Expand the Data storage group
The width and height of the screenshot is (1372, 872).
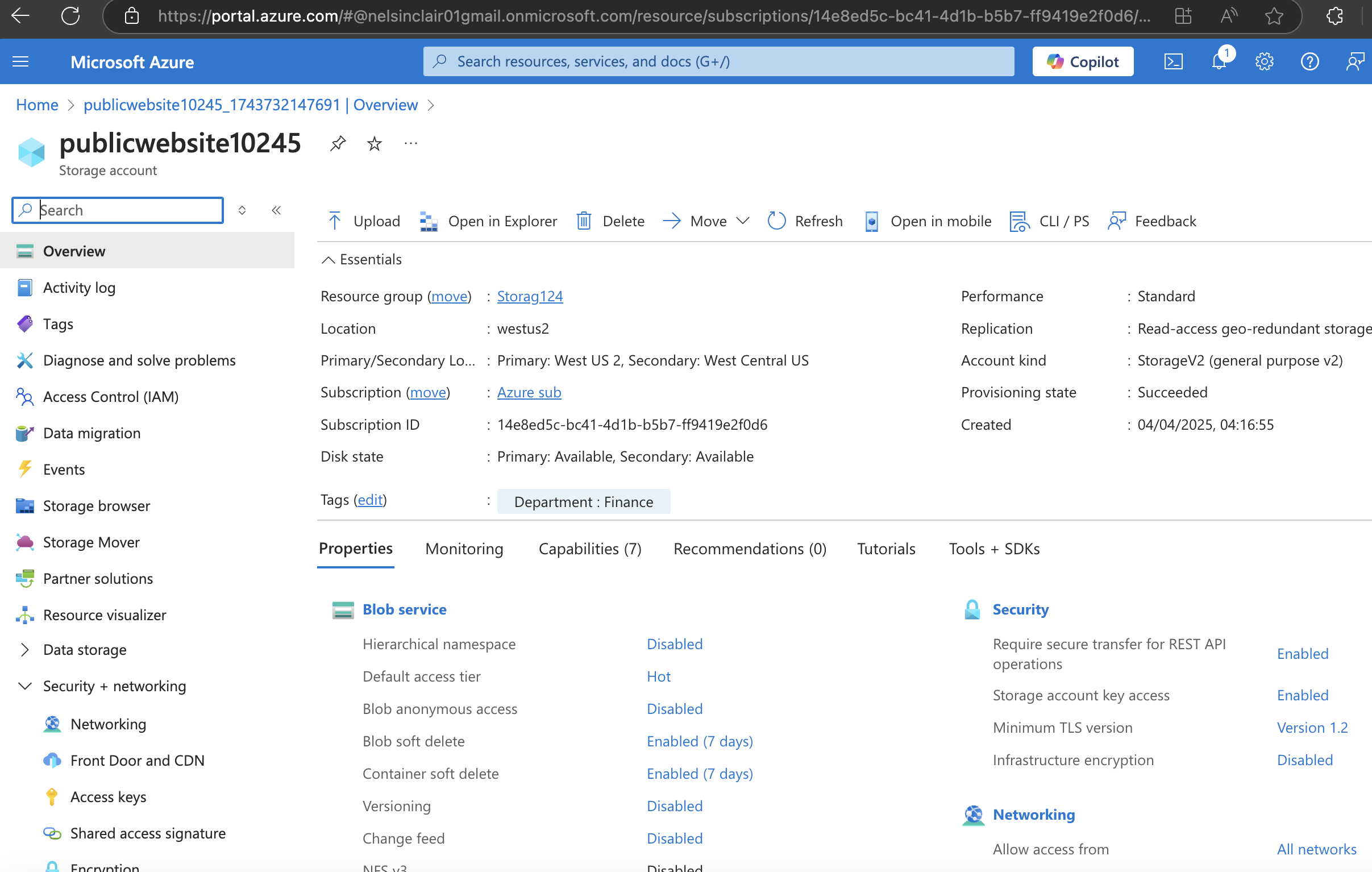(x=25, y=650)
